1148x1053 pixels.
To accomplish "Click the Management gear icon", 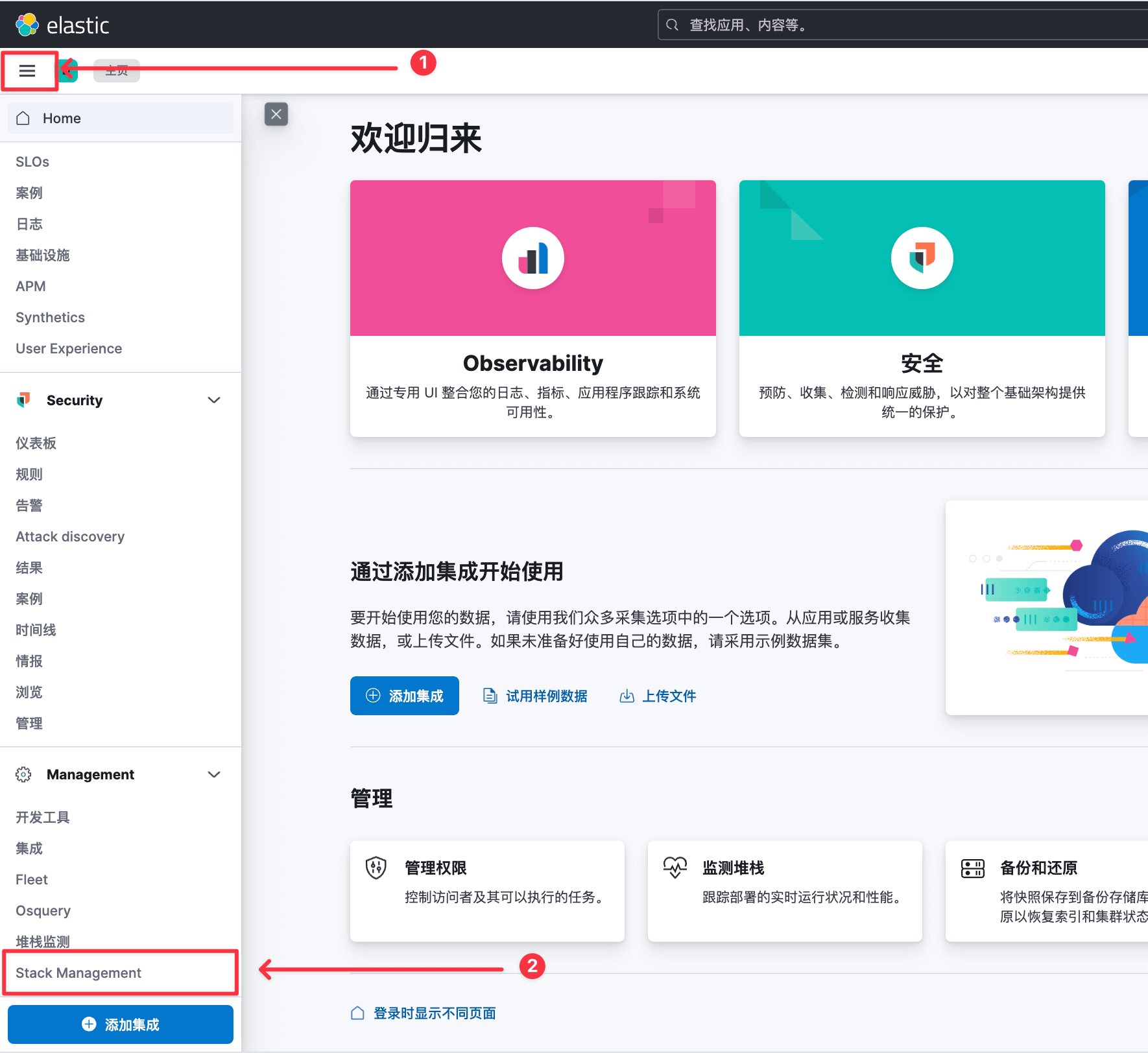I will click(x=23, y=774).
